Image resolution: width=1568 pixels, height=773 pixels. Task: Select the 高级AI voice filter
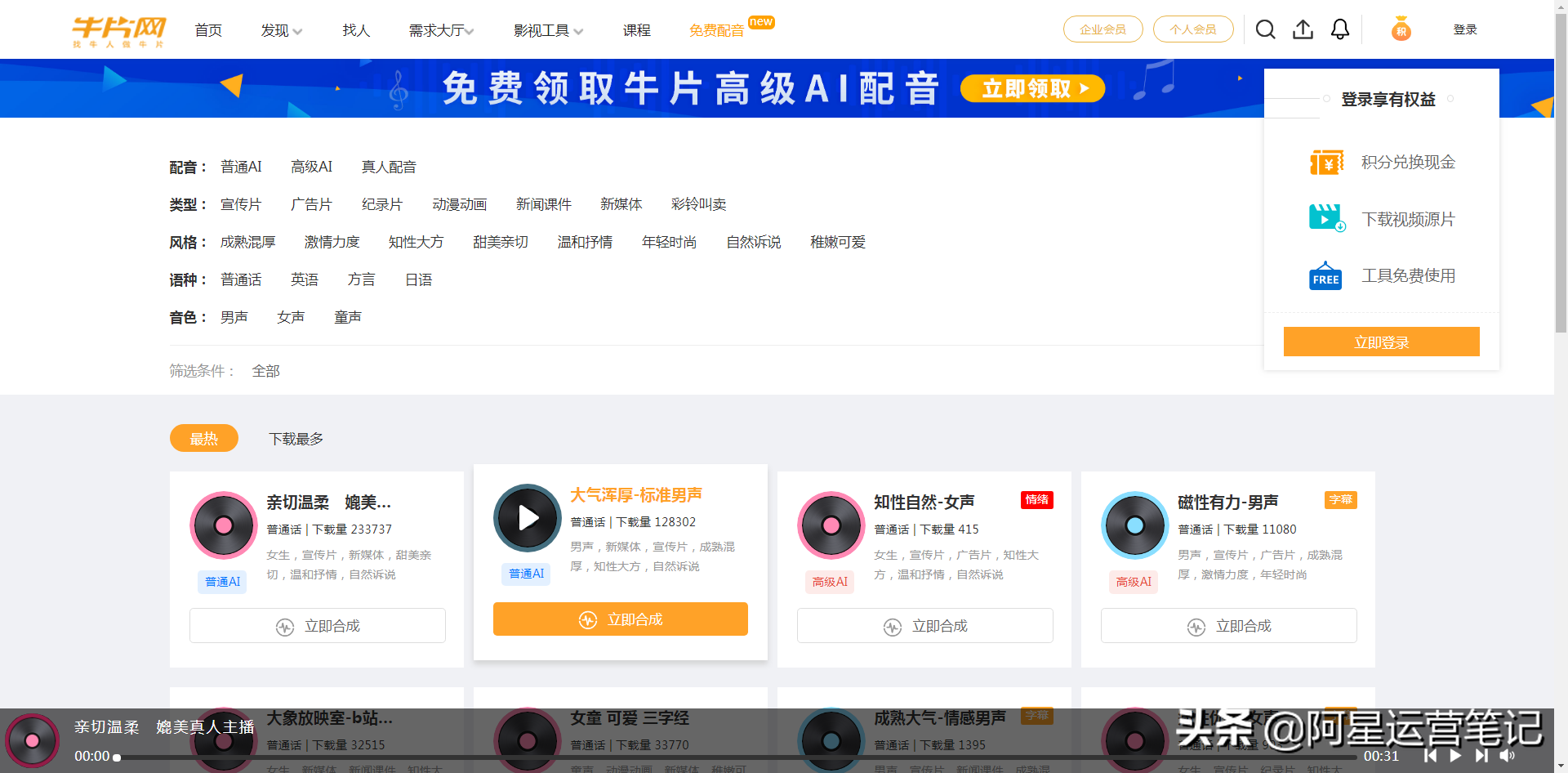point(312,166)
